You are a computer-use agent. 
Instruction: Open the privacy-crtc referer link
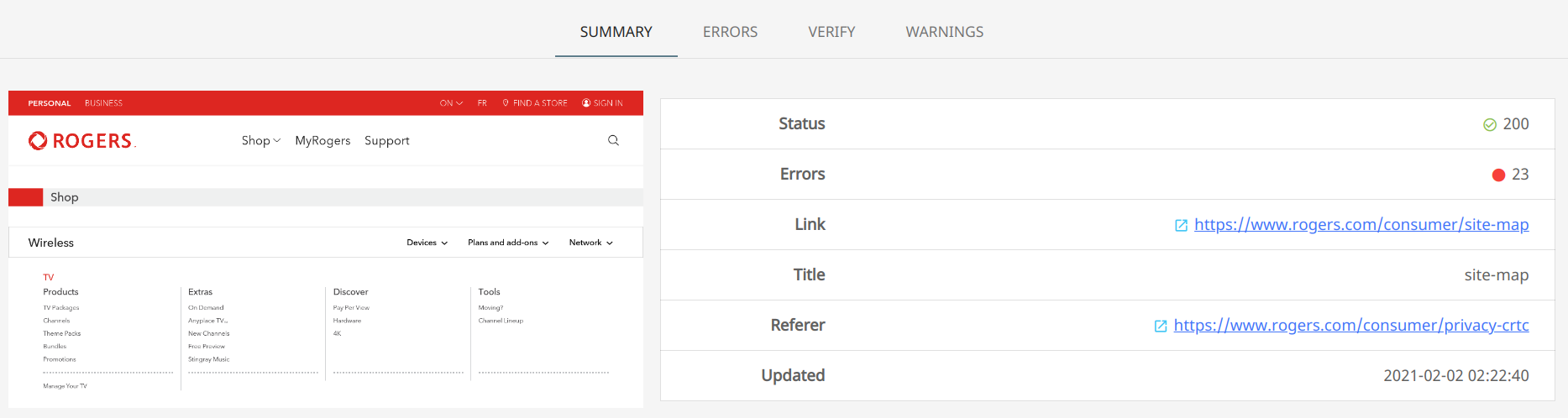pyautogui.click(x=1351, y=325)
